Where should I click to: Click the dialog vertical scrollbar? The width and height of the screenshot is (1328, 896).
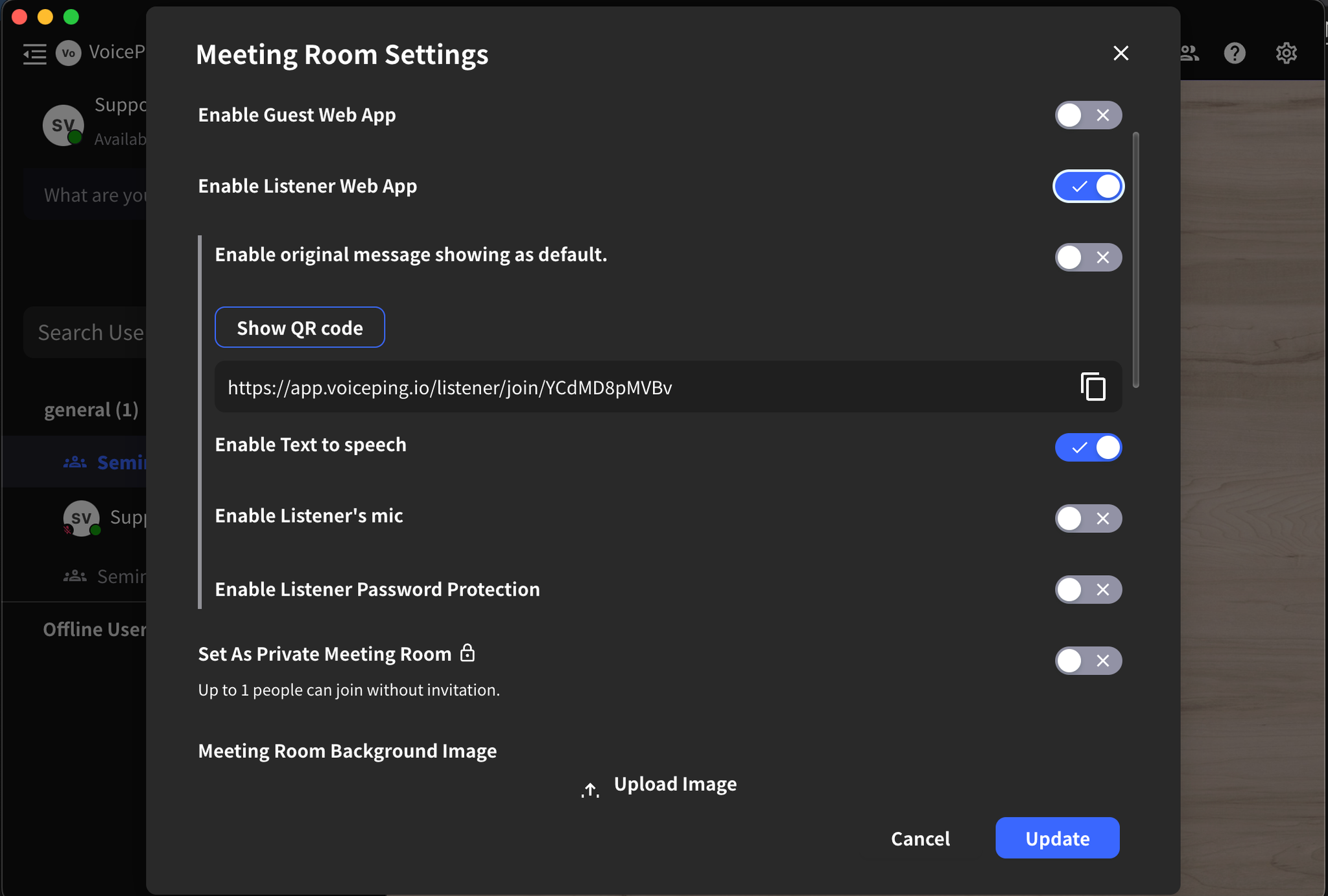(x=1135, y=259)
